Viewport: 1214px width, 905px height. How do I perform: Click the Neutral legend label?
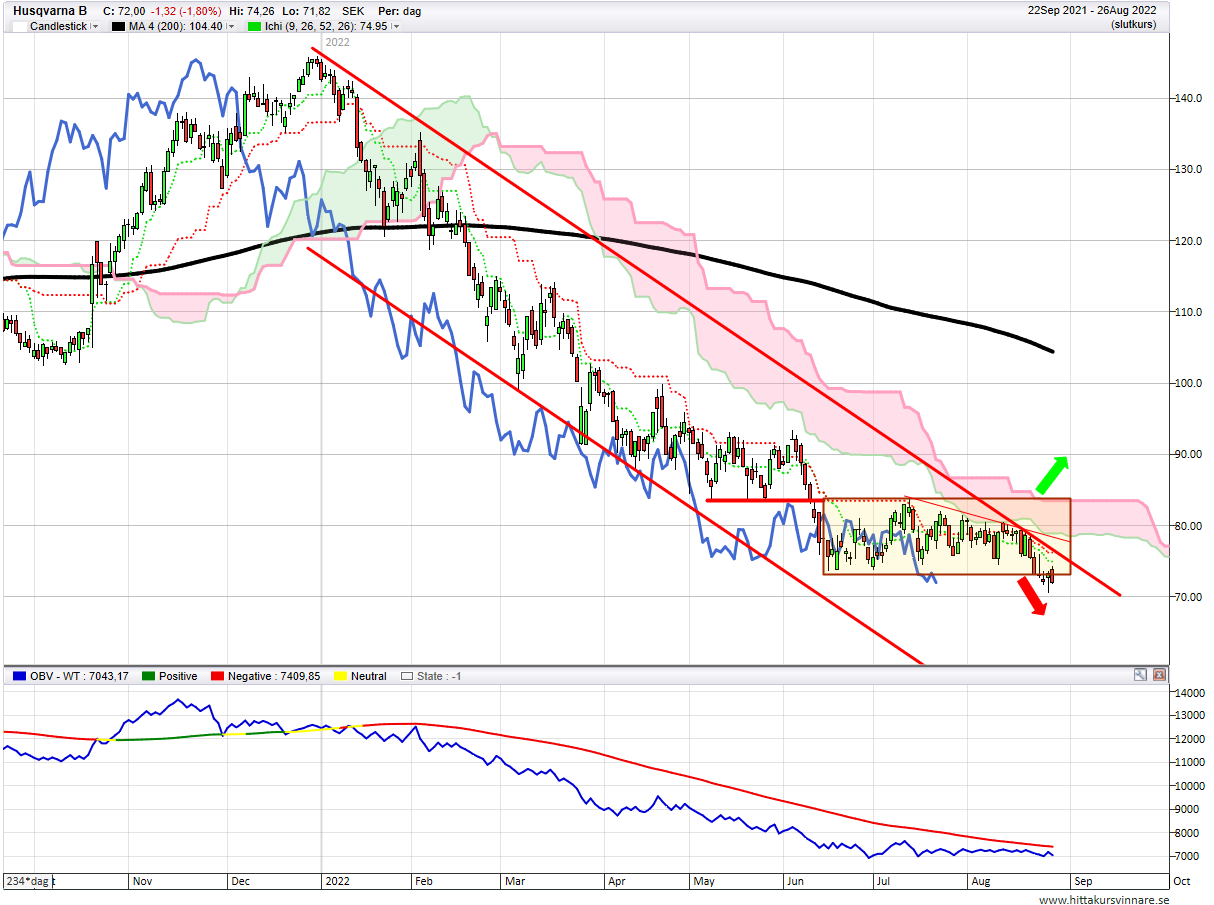point(369,676)
